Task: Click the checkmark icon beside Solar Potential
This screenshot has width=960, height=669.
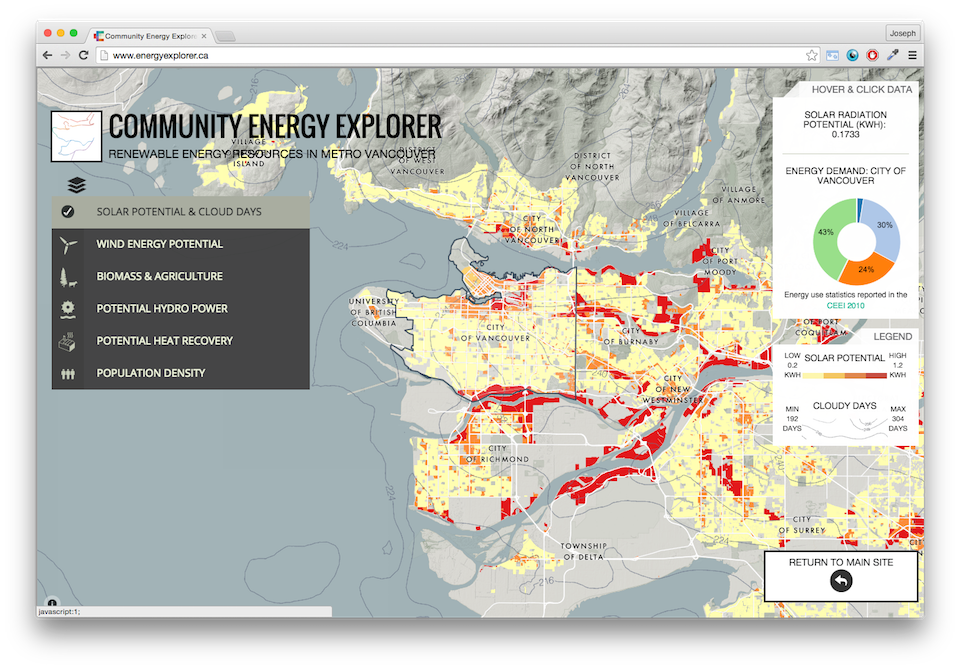Action: (68, 212)
